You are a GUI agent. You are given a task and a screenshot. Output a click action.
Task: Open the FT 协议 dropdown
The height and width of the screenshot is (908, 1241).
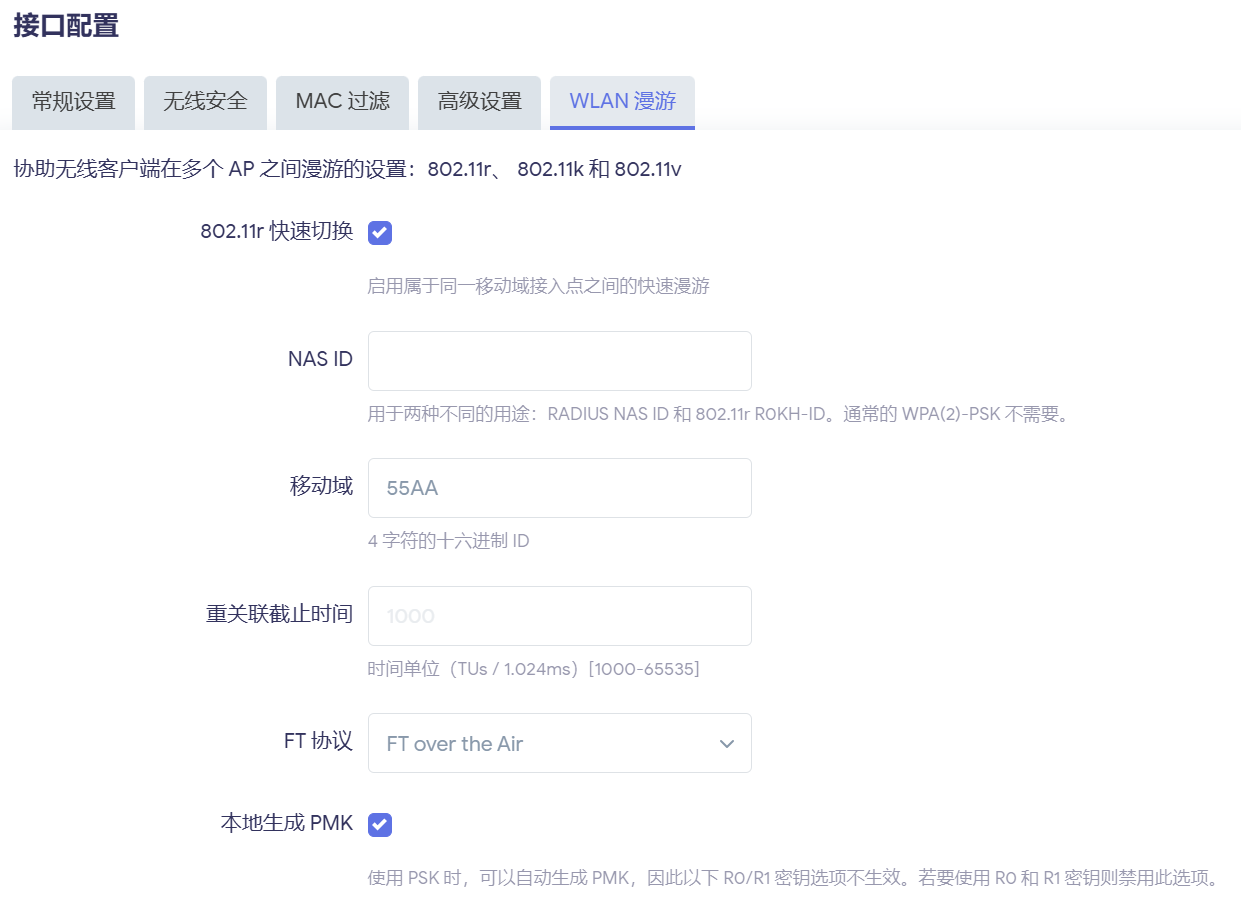pyautogui.click(x=559, y=743)
